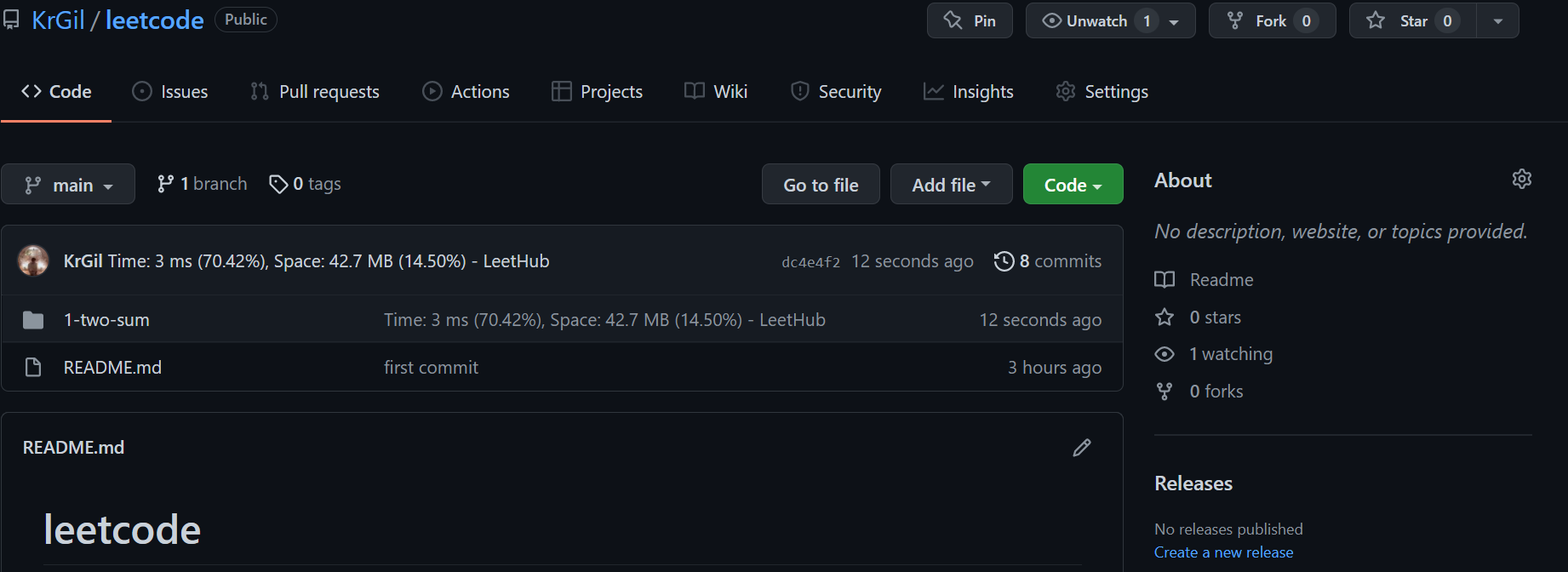Viewport: 1568px width, 572px height.
Task: Open the 1-two-sum folder
Action: click(x=106, y=320)
